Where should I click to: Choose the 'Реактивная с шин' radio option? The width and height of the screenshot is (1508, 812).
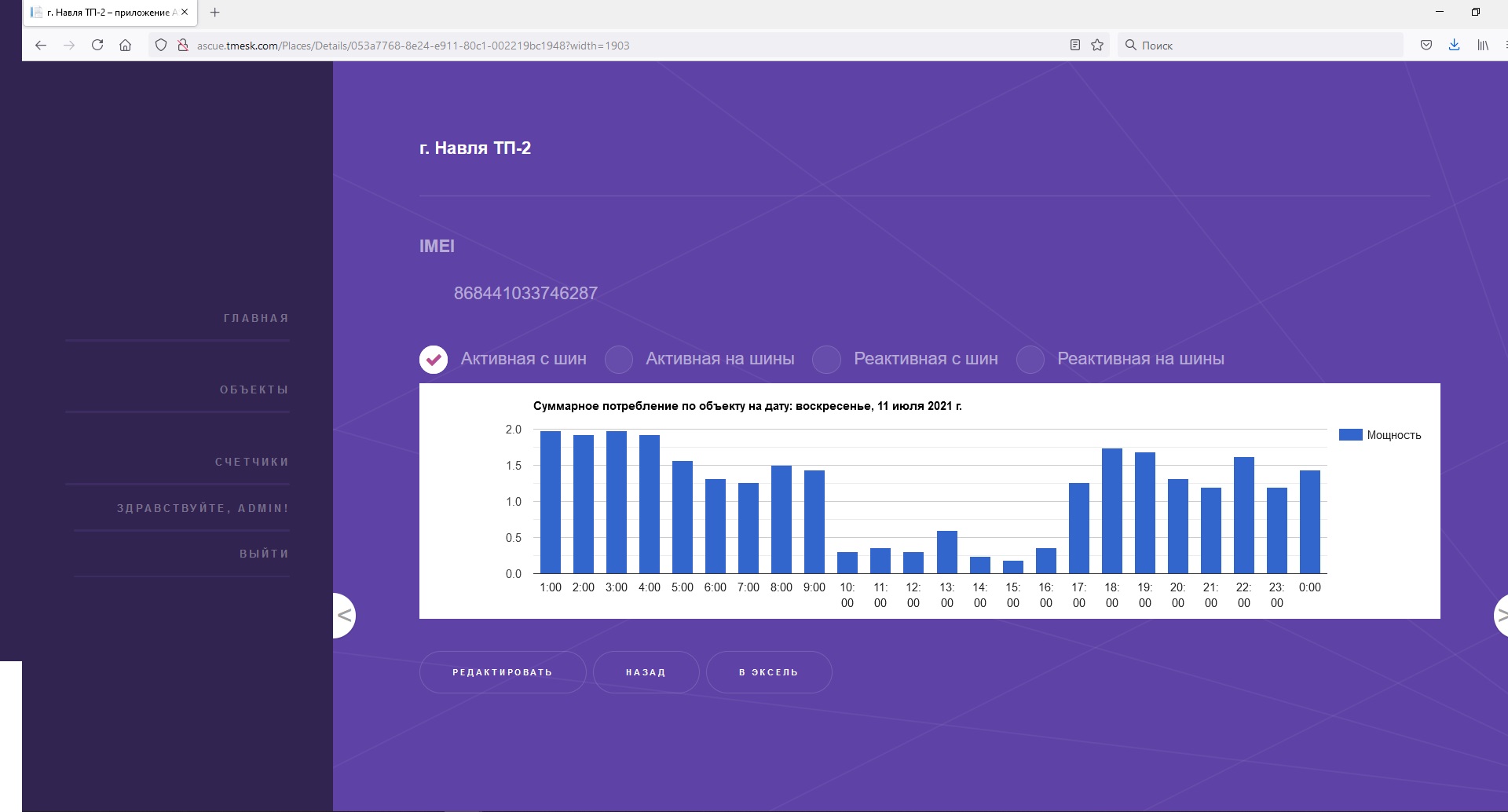tap(826, 359)
